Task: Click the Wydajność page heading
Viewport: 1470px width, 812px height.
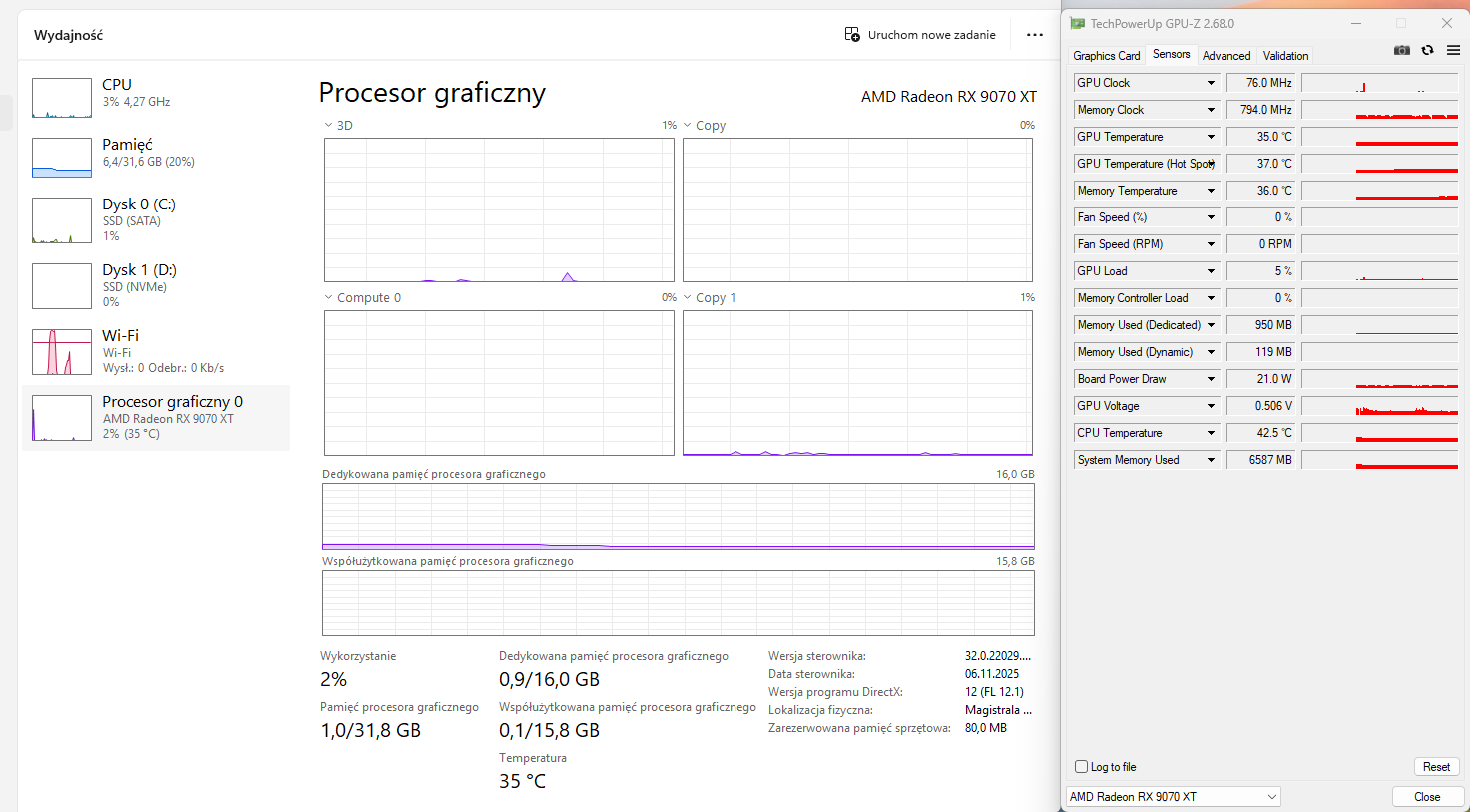Action: [x=69, y=35]
